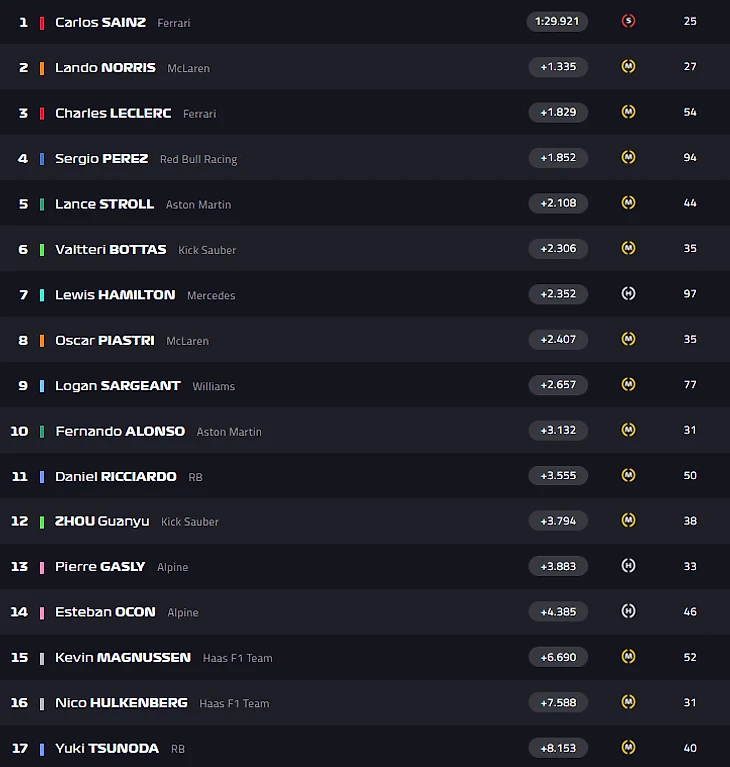Image resolution: width=730 pixels, height=767 pixels.
Task: Click the Red Bull Racing team label
Action: pos(198,159)
